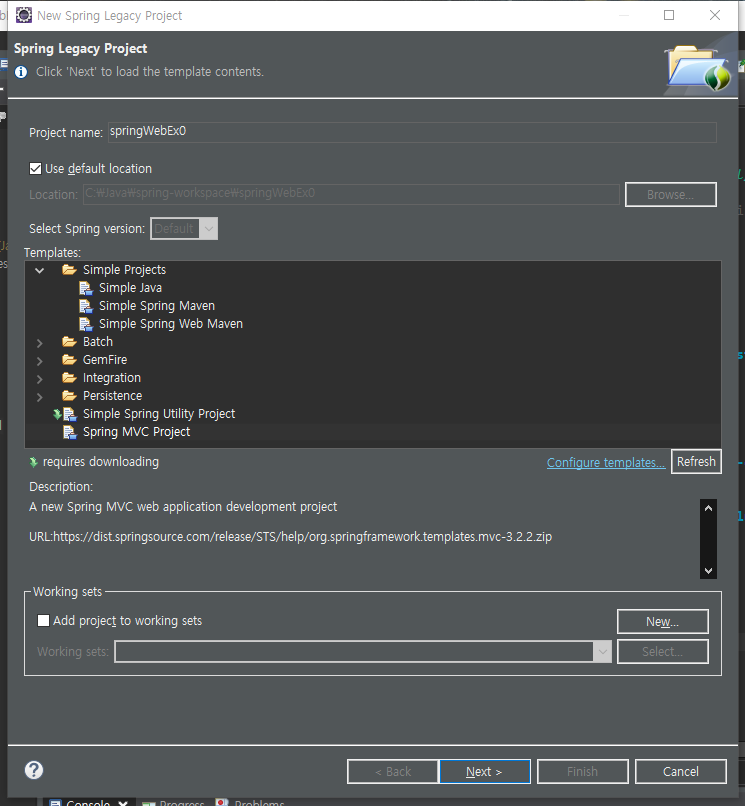Click description scroll down arrow
This screenshot has width=745, height=806.
point(708,571)
